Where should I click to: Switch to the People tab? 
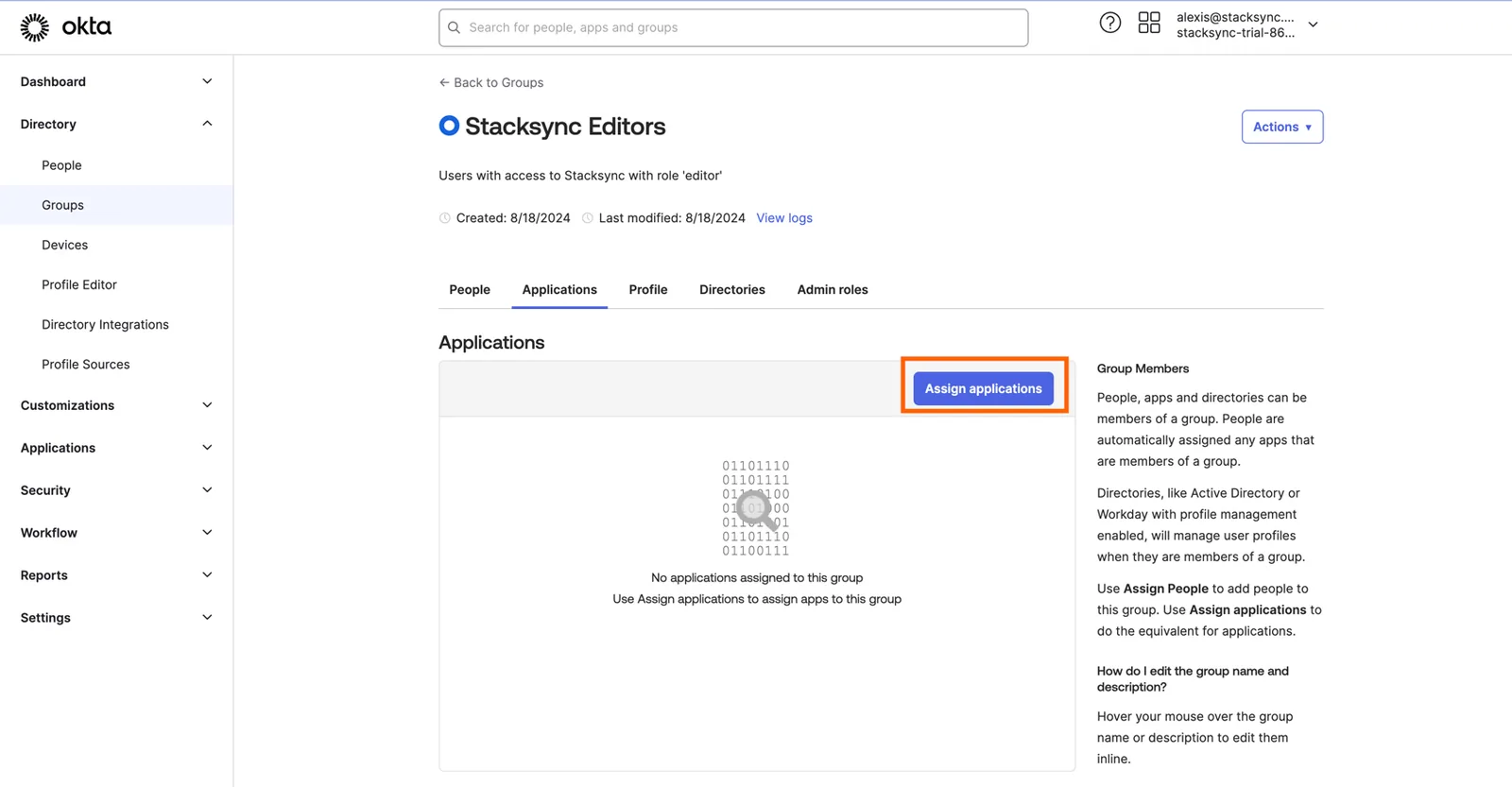[470, 290]
